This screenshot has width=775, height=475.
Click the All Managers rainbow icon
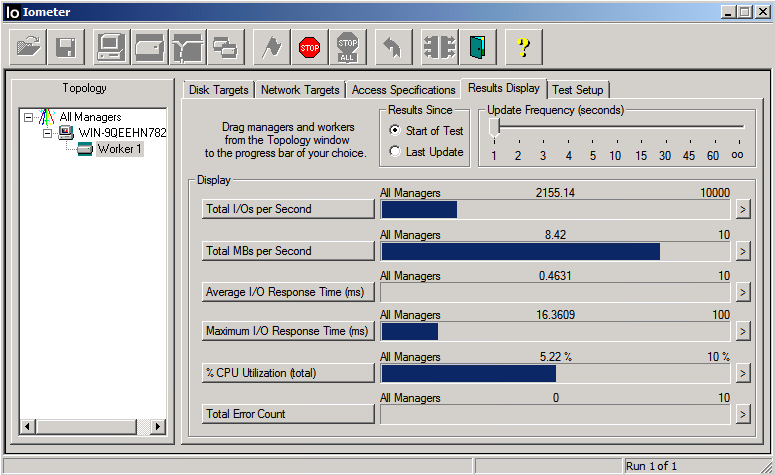pyautogui.click(x=46, y=117)
